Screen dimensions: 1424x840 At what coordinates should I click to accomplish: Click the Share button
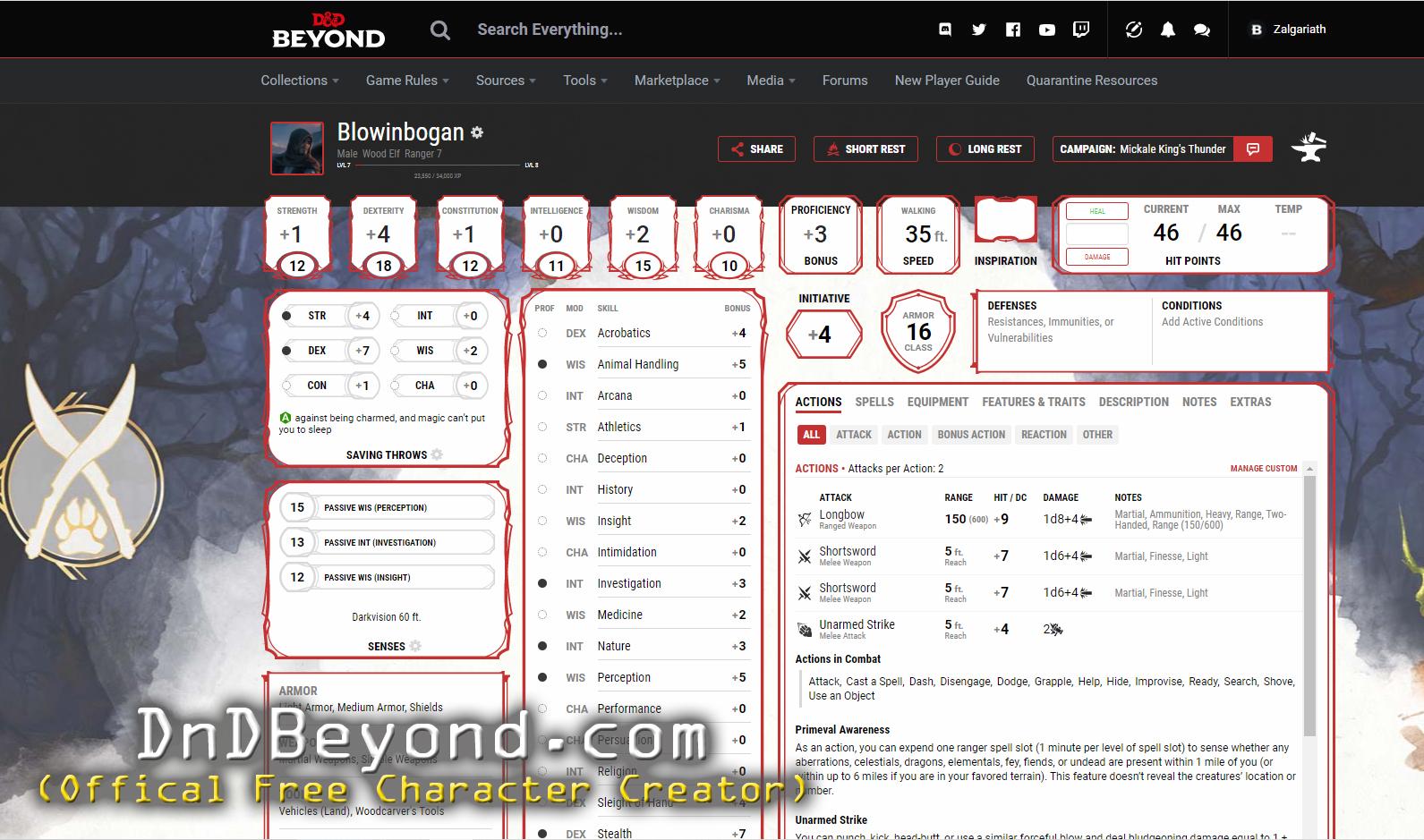757,149
